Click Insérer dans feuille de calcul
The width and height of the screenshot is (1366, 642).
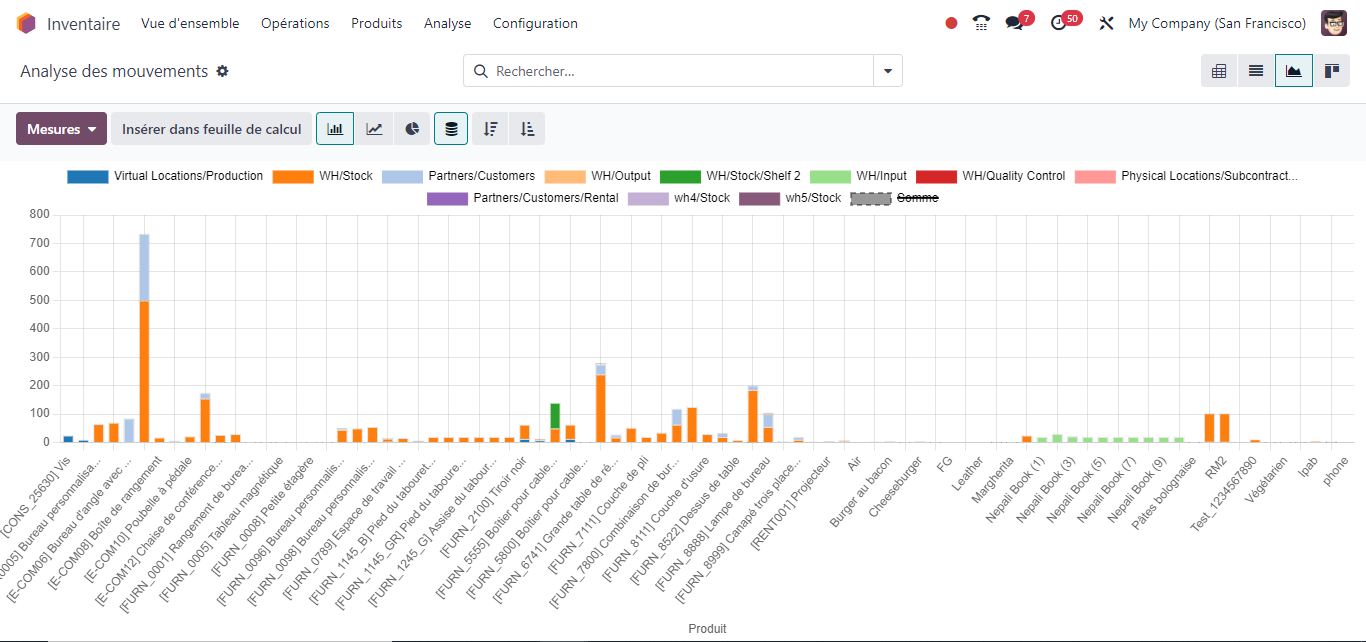211,129
